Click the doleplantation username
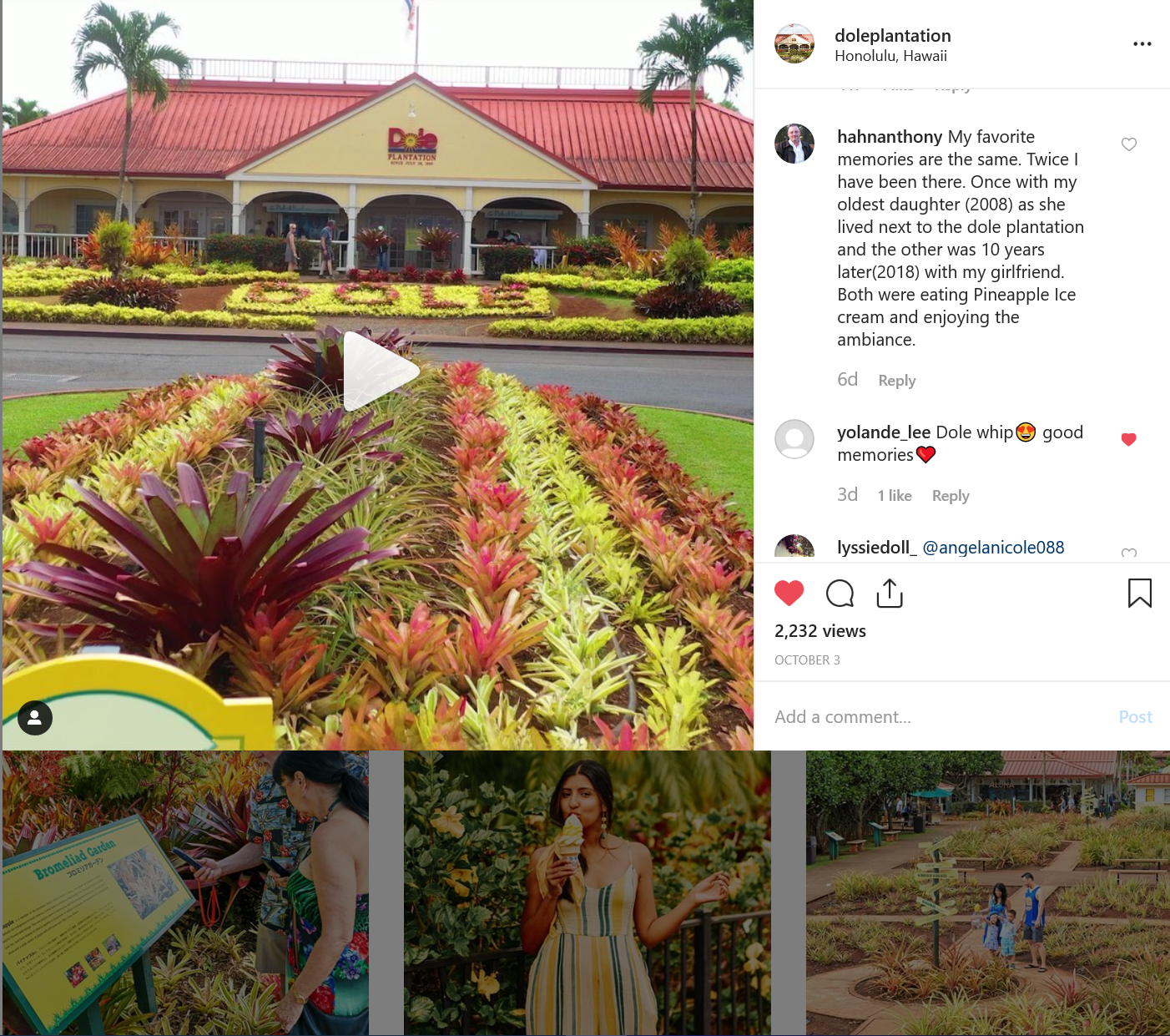 click(x=893, y=36)
